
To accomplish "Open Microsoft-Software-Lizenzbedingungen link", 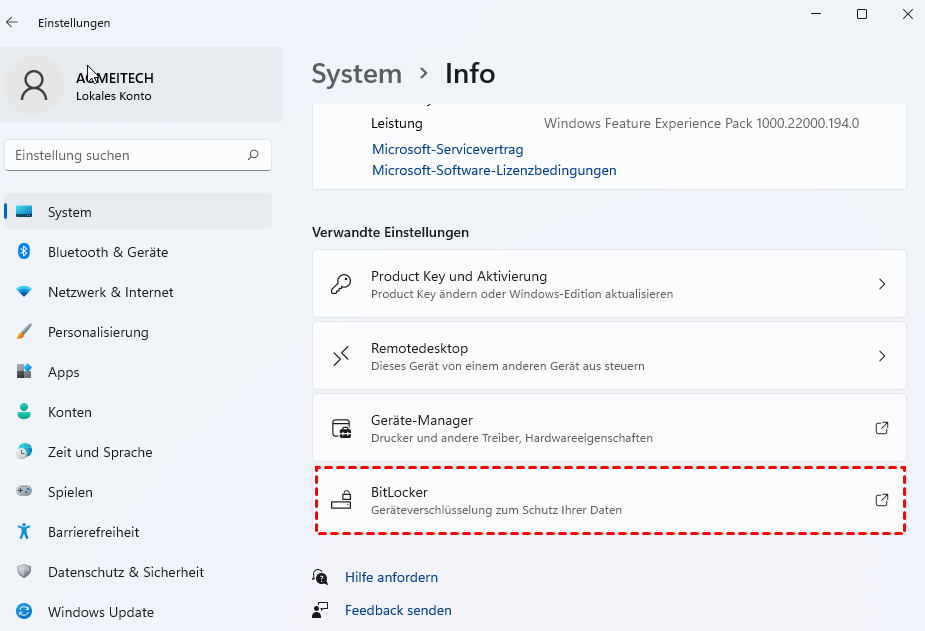I will click(494, 170).
